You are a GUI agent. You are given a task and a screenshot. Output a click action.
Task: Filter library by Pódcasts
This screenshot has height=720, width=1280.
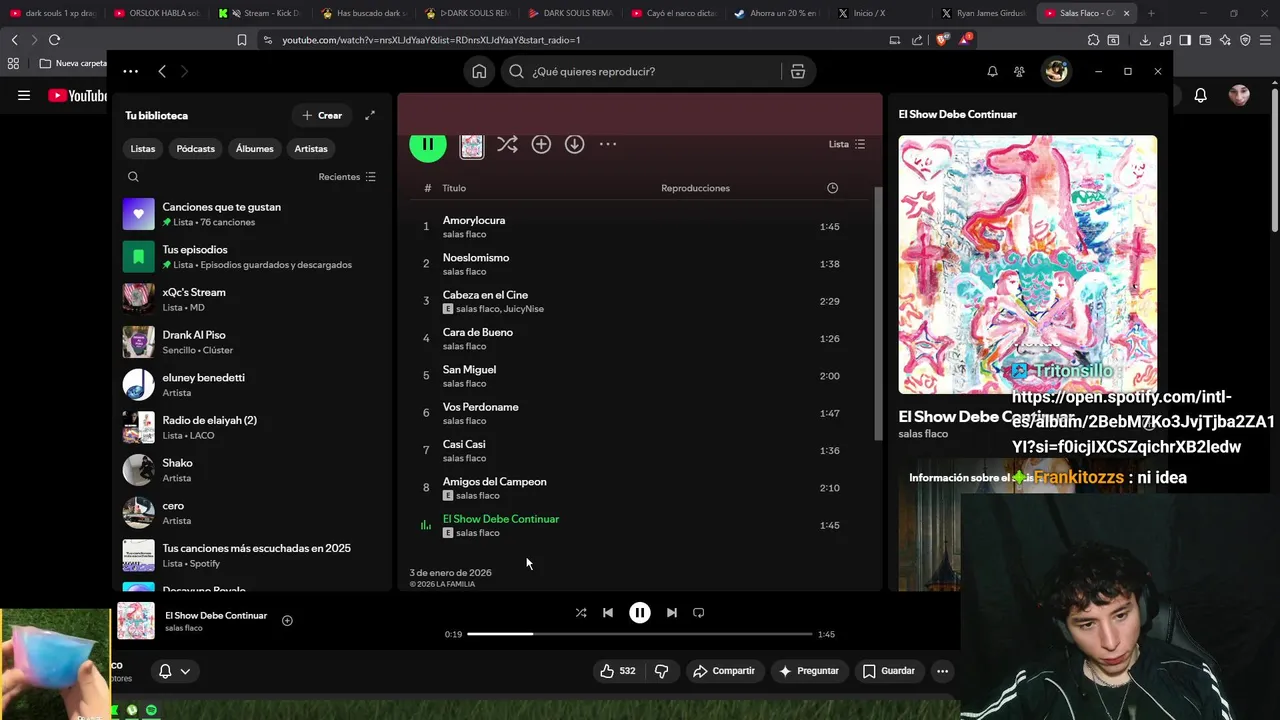point(196,148)
